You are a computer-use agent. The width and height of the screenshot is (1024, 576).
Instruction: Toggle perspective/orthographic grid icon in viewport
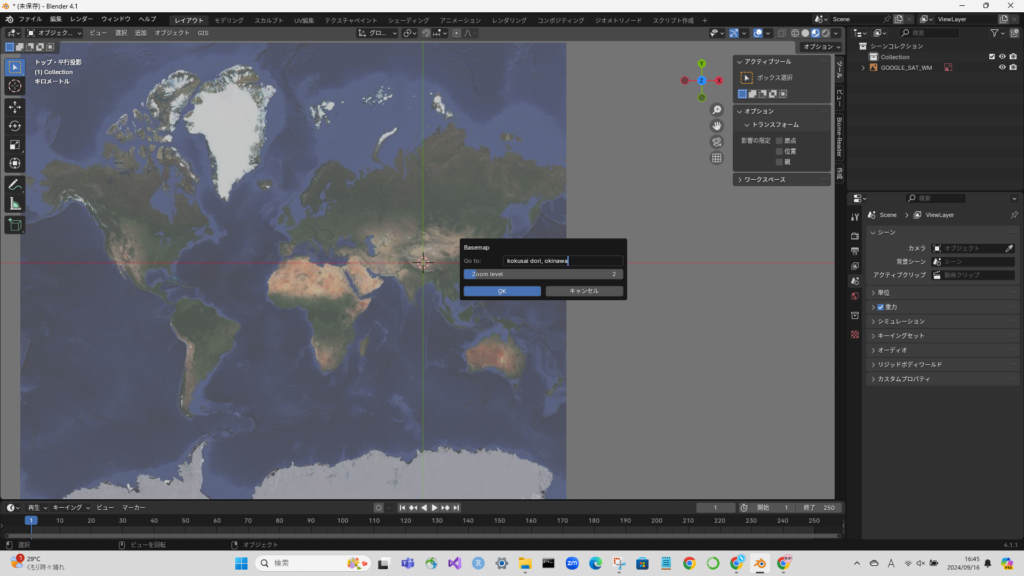(717, 158)
